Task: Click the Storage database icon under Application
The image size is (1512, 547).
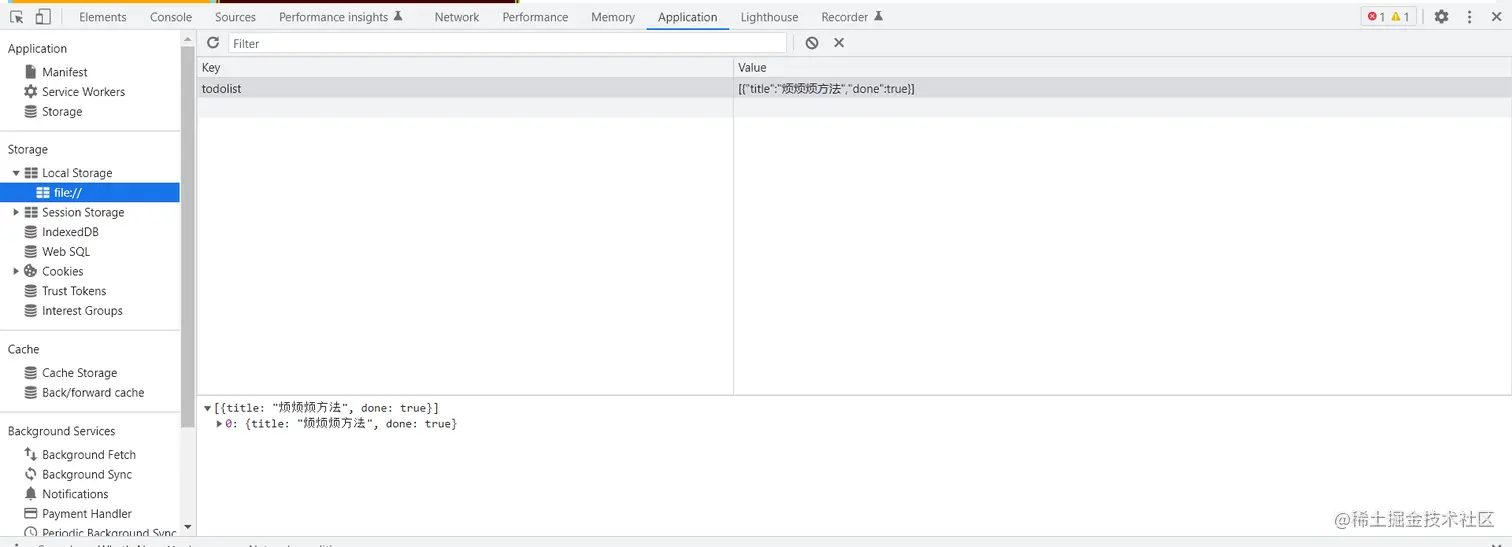Action: click(x=31, y=111)
